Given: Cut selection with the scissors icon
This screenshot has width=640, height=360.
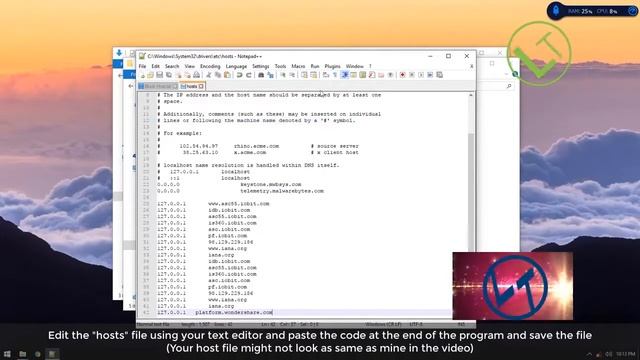Looking at the screenshot, I should pos(209,75).
